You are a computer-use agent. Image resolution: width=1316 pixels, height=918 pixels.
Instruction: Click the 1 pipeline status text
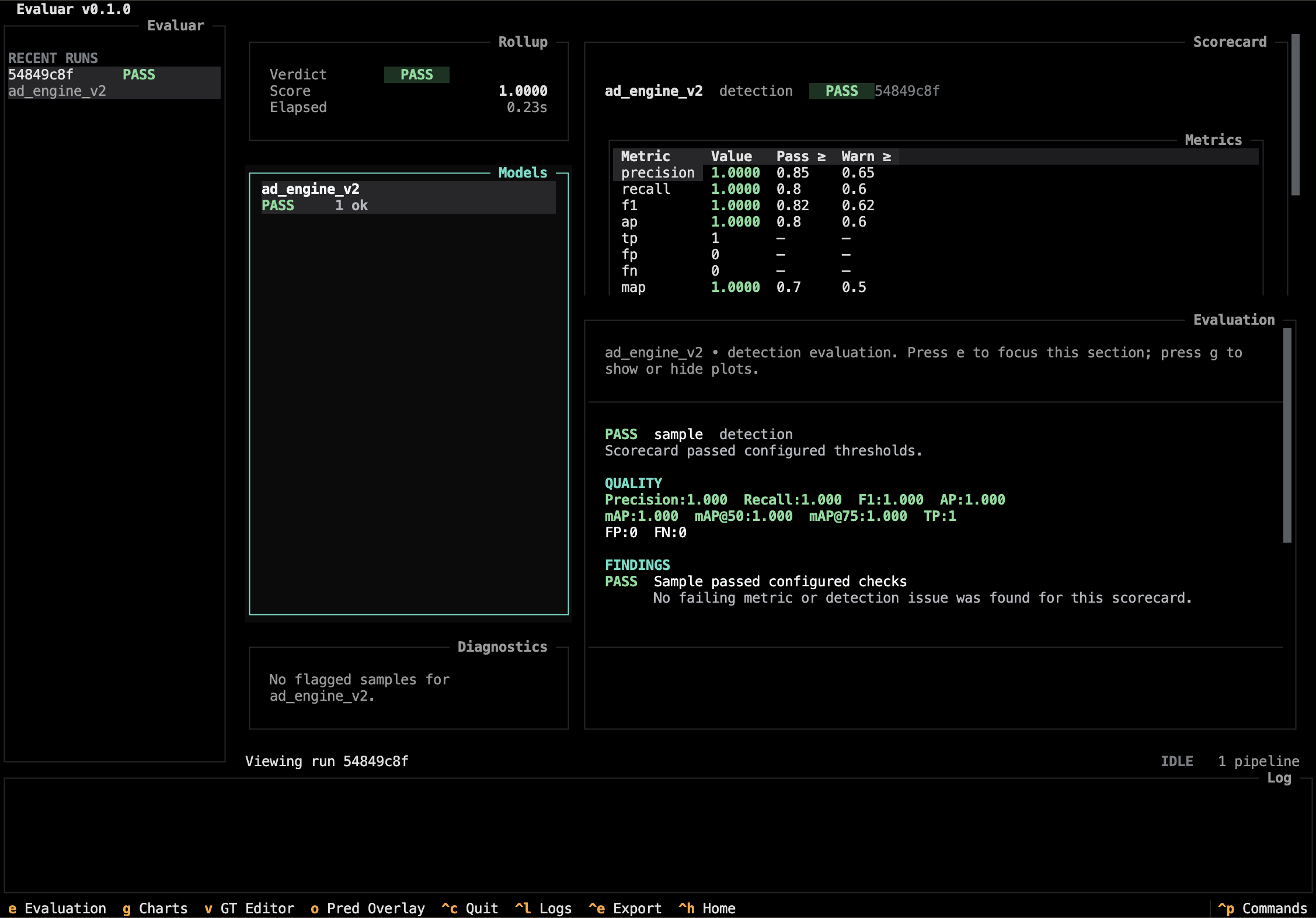[x=1259, y=761]
